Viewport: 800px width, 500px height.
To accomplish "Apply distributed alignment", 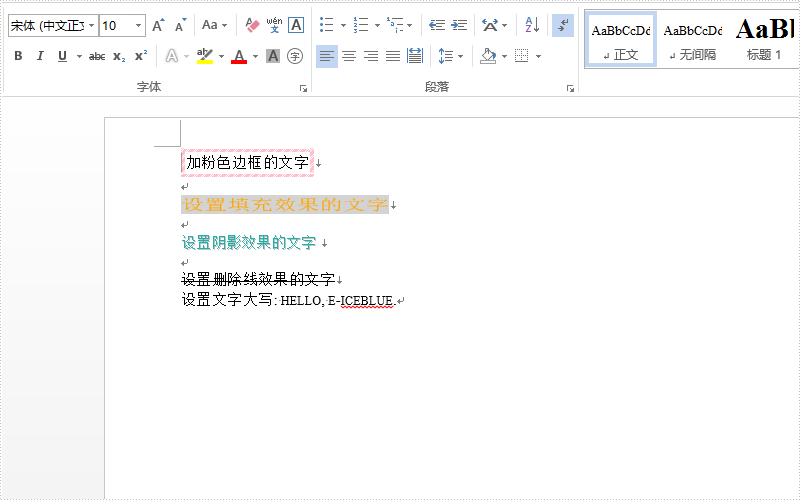I will pos(415,56).
